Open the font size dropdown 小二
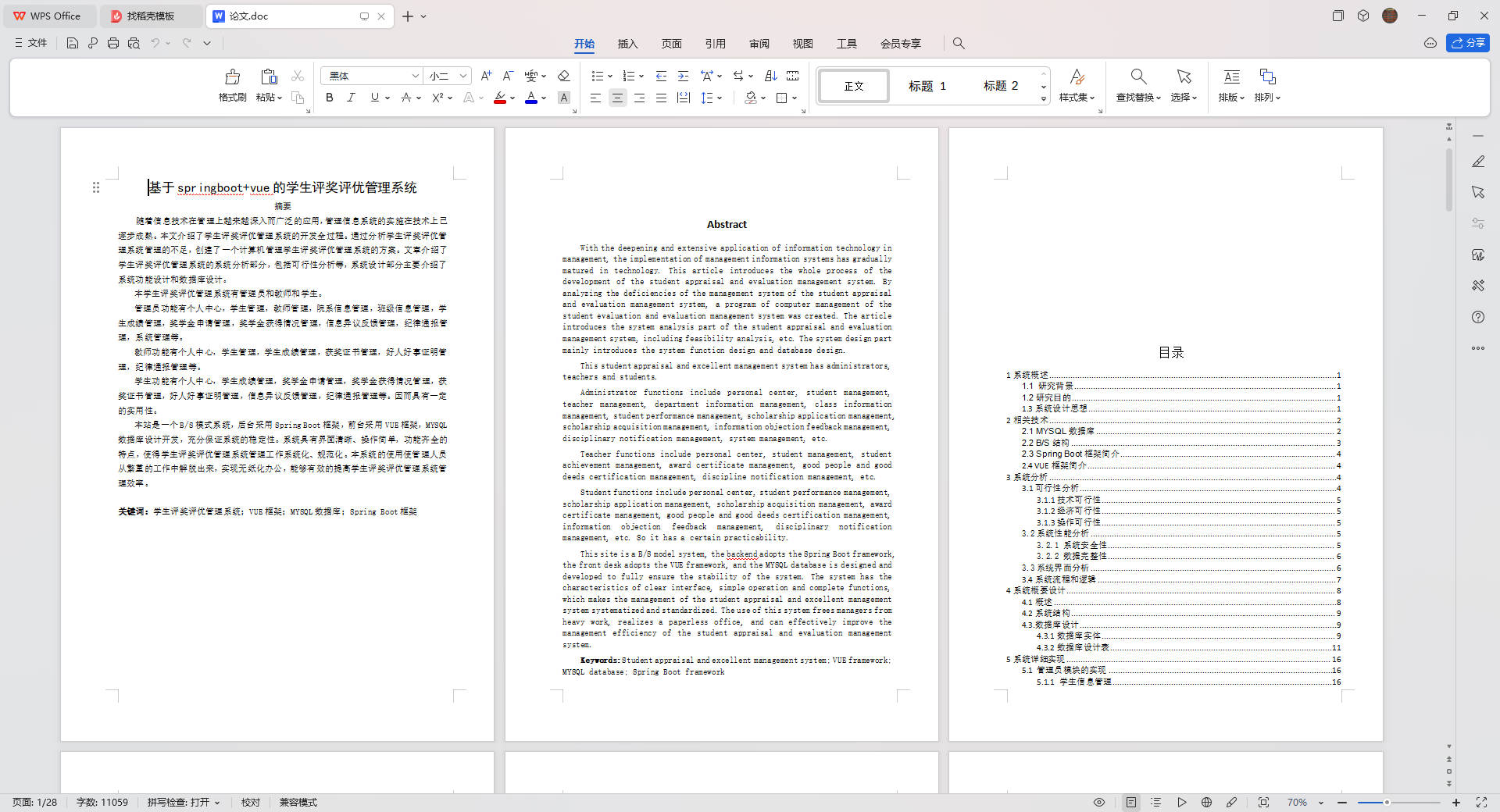The height and width of the screenshot is (812, 1500). (x=462, y=76)
